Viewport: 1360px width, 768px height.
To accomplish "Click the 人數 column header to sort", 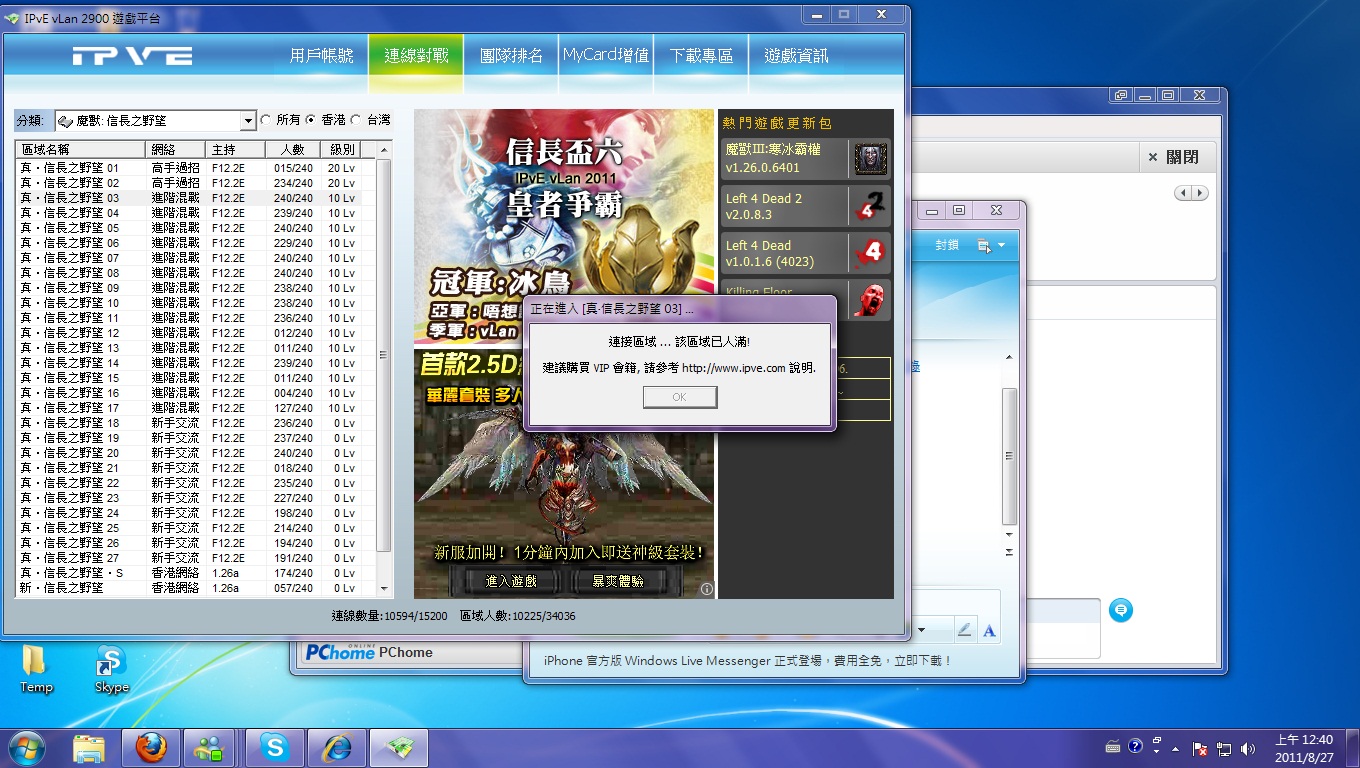I will pyautogui.click(x=293, y=149).
